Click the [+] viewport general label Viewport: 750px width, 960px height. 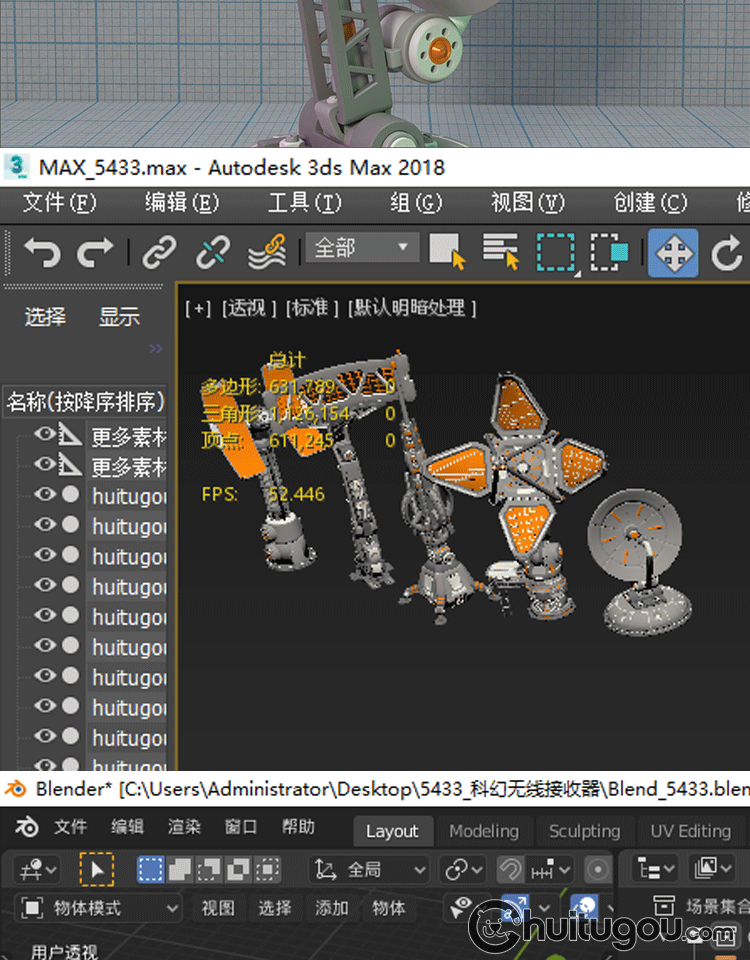point(198,307)
